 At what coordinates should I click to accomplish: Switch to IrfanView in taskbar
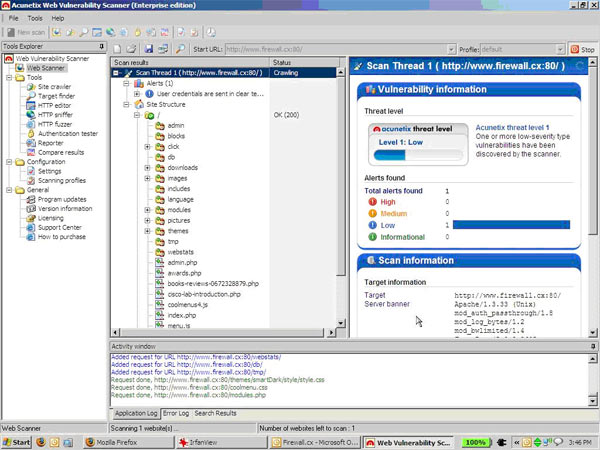pyautogui.click(x=222, y=442)
